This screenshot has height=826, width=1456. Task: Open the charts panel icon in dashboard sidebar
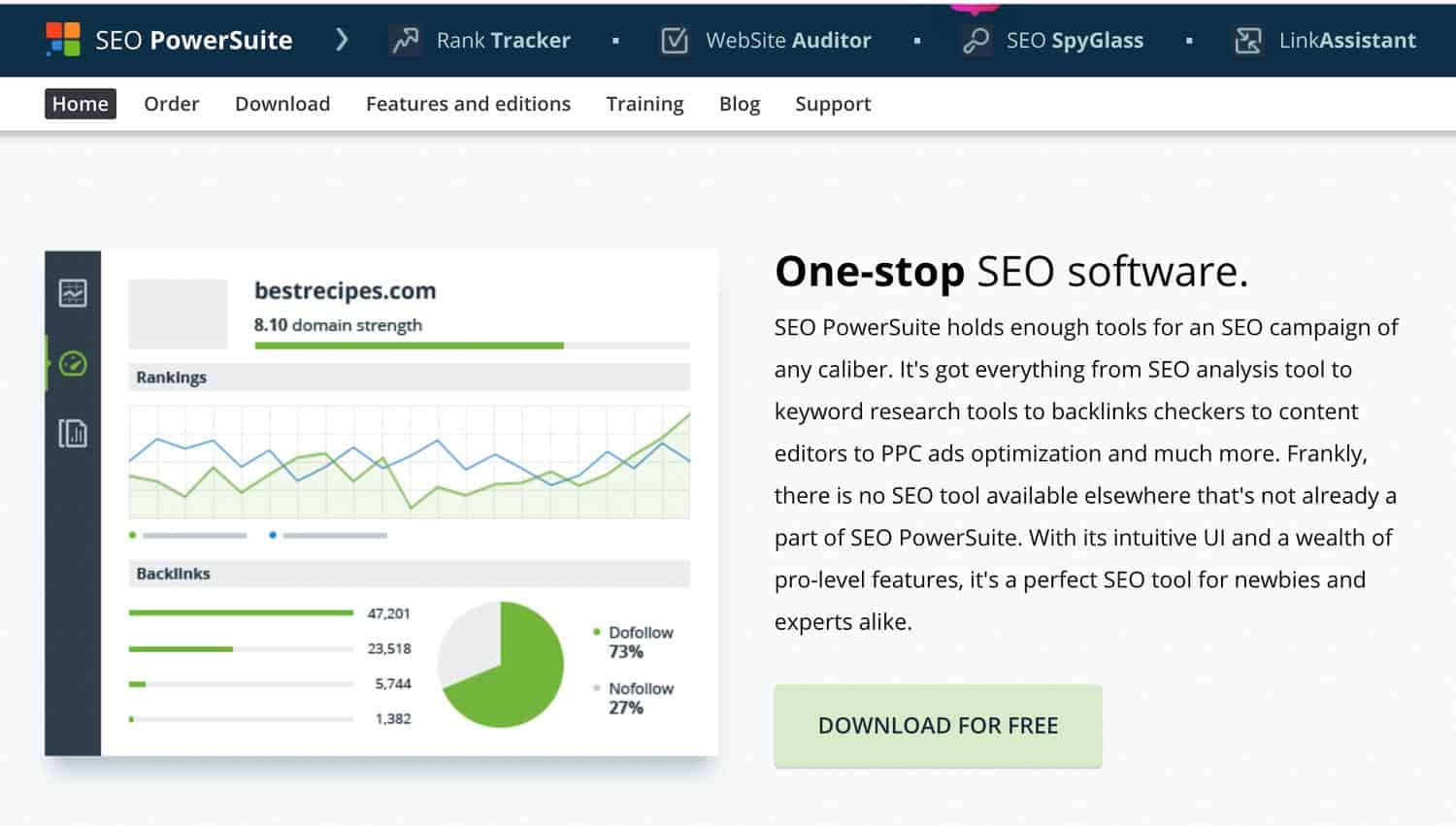pyautogui.click(x=73, y=292)
